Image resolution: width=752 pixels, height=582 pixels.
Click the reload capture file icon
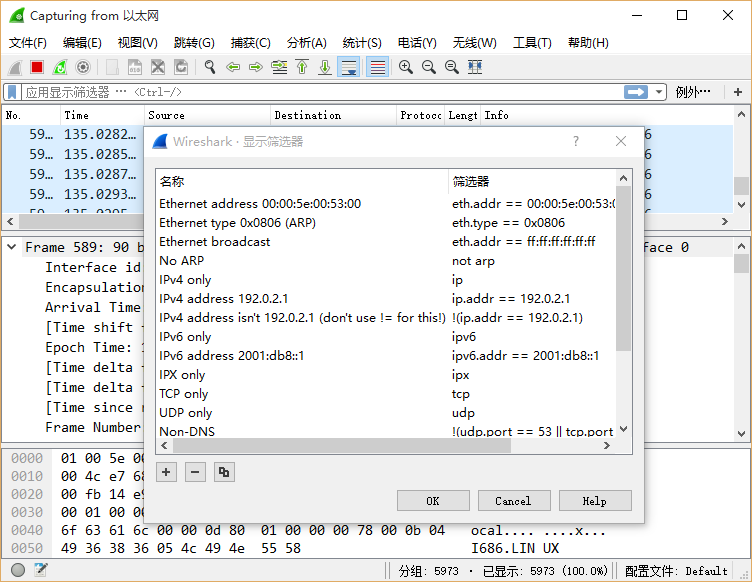pyautogui.click(x=181, y=67)
